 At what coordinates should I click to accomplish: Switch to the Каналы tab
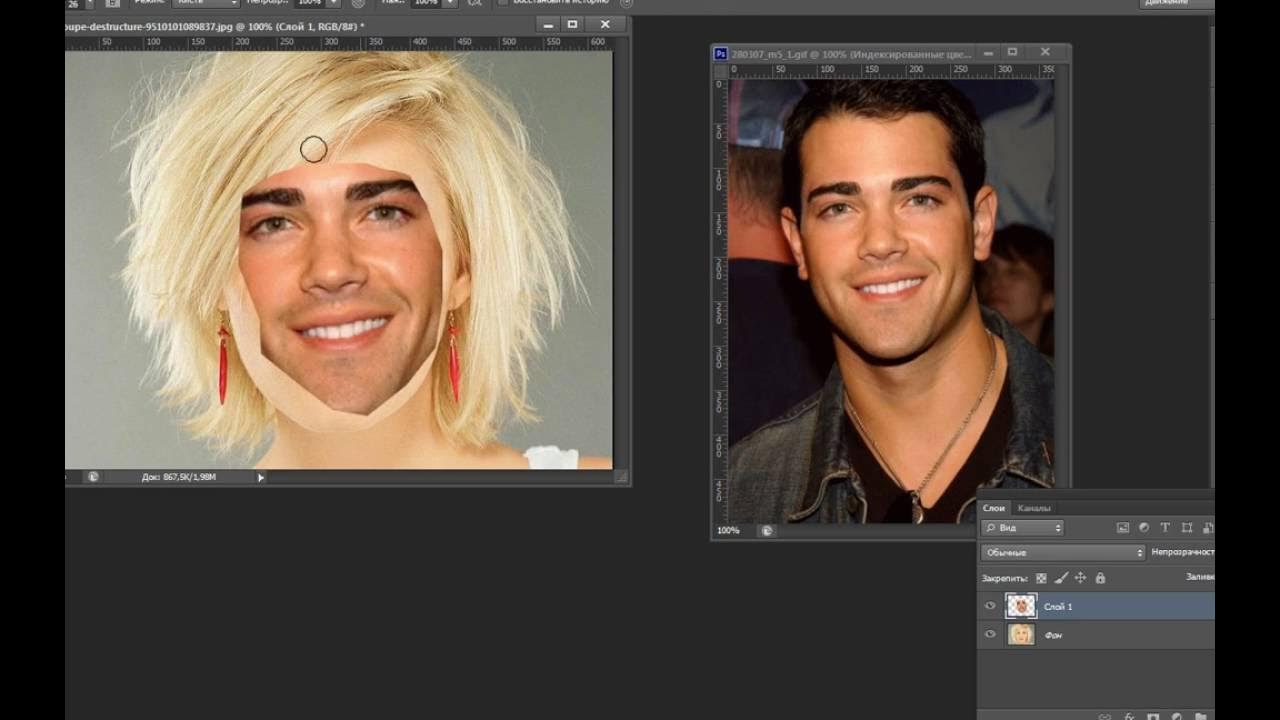[x=1034, y=508]
